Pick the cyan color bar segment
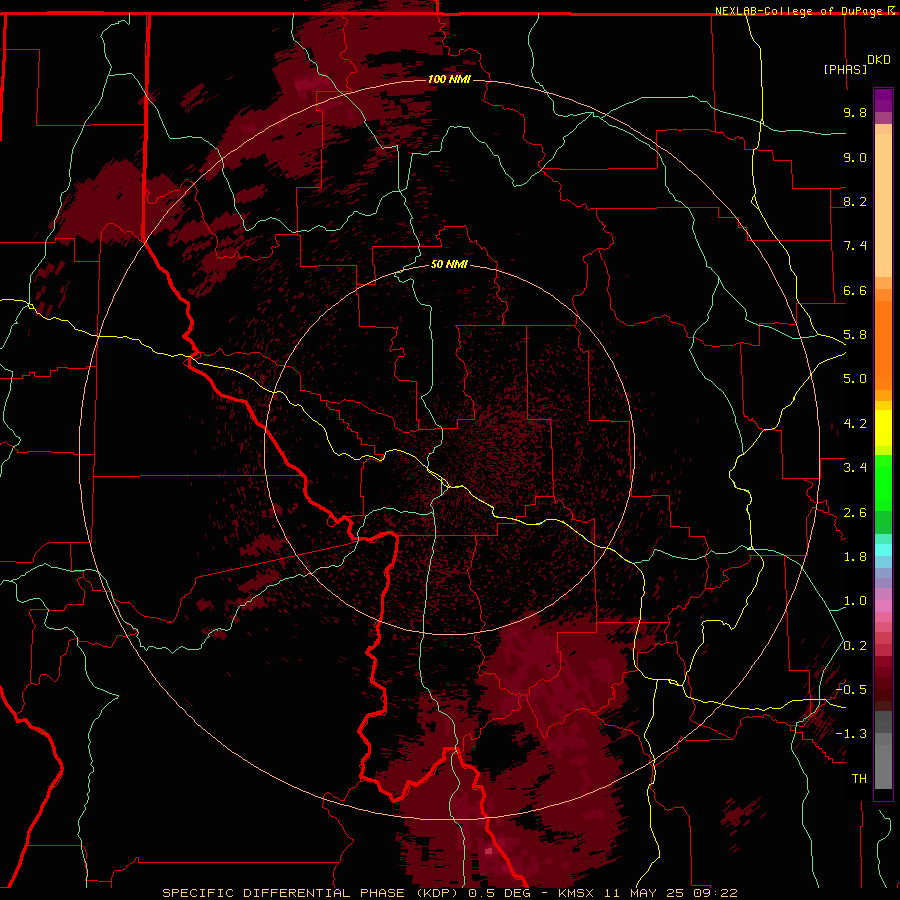This screenshot has height=900, width=900. 883,550
